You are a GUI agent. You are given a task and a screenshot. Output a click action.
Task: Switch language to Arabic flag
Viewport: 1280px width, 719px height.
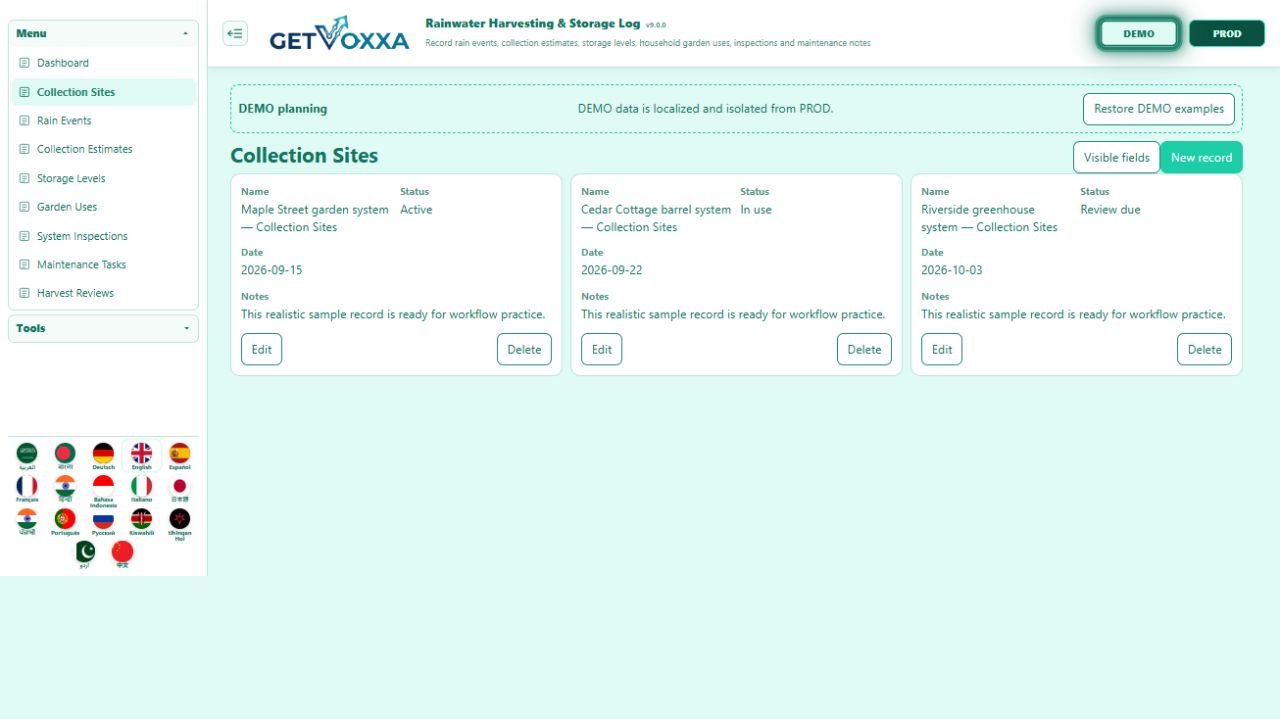click(27, 456)
